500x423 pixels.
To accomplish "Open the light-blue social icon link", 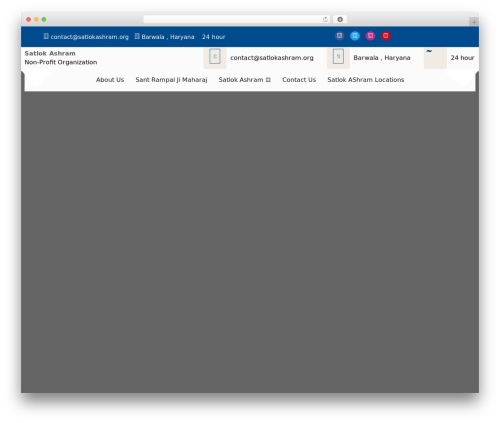I will 355,36.
